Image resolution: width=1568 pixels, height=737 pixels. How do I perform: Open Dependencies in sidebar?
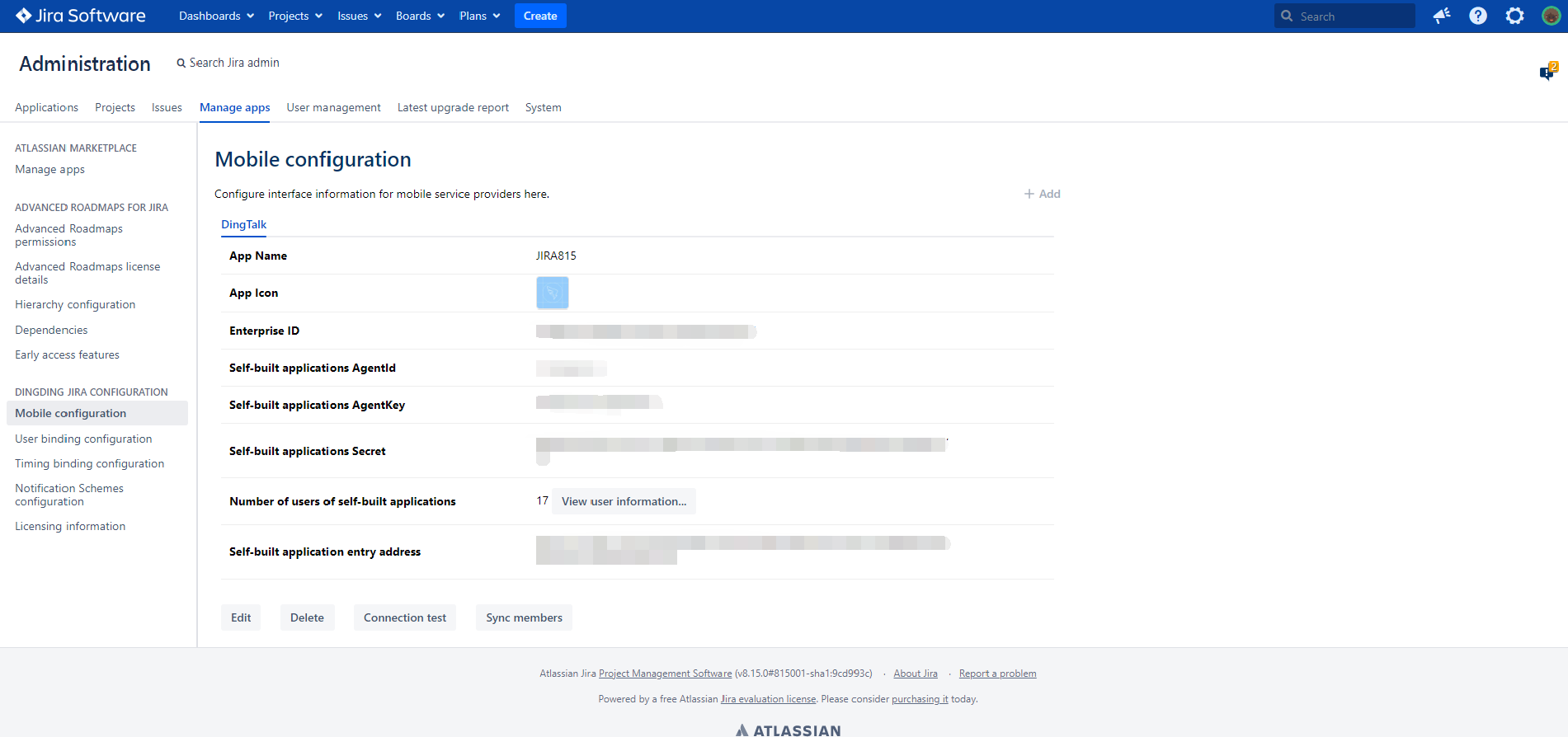point(51,330)
